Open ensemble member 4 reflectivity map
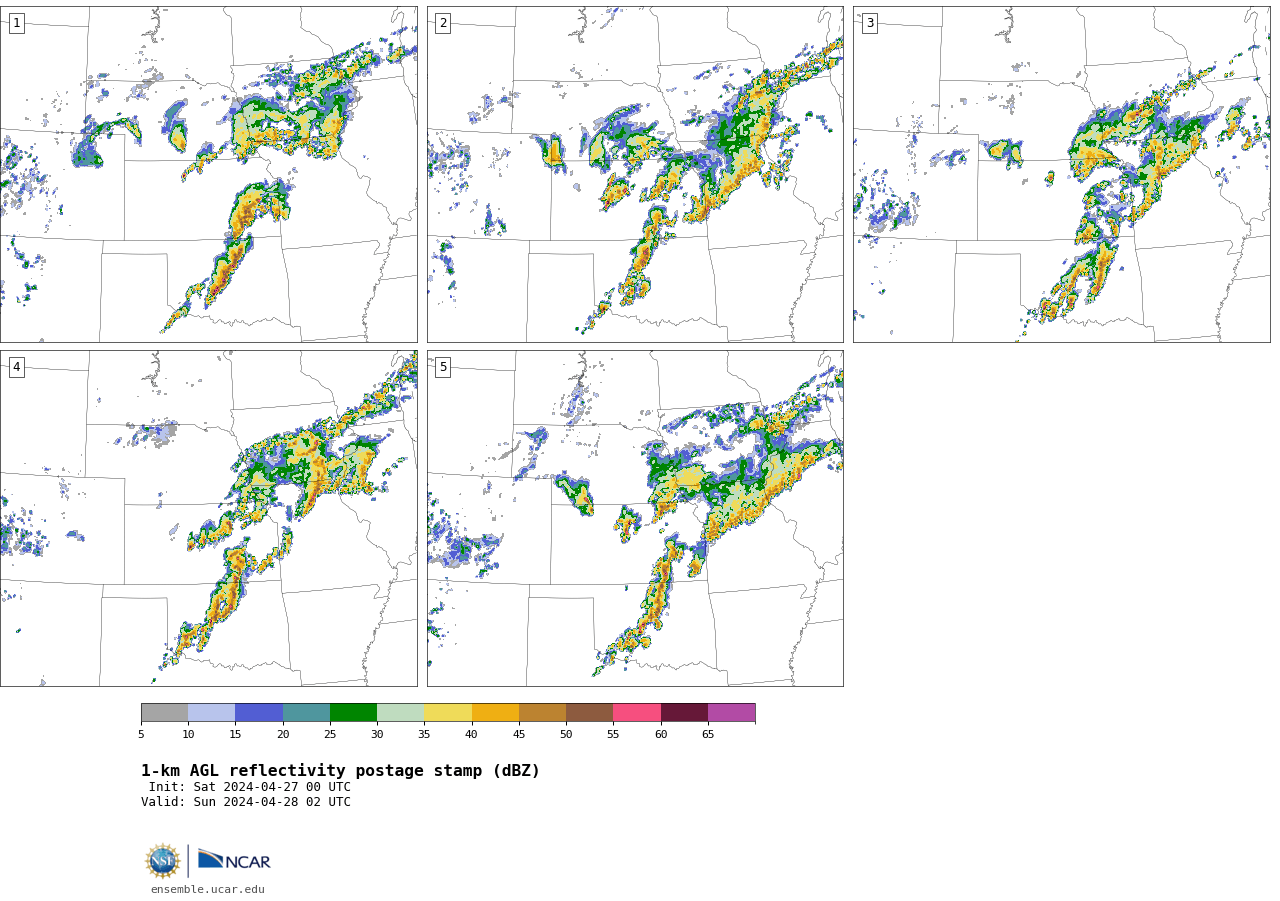This screenshot has width=1280, height=901. coord(208,518)
